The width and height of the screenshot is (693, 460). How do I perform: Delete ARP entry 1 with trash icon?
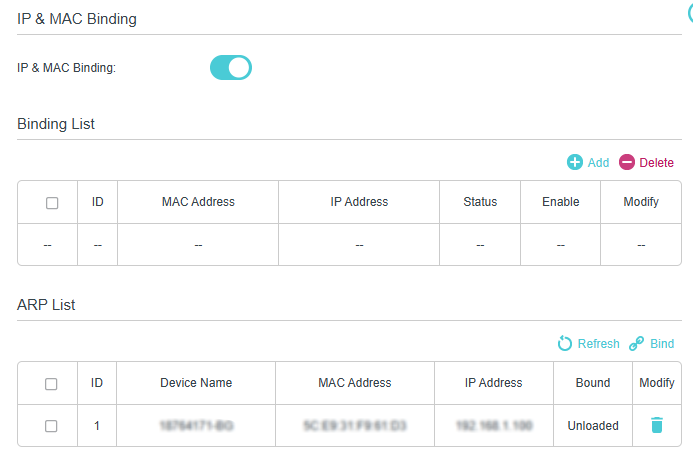[x=657, y=425]
